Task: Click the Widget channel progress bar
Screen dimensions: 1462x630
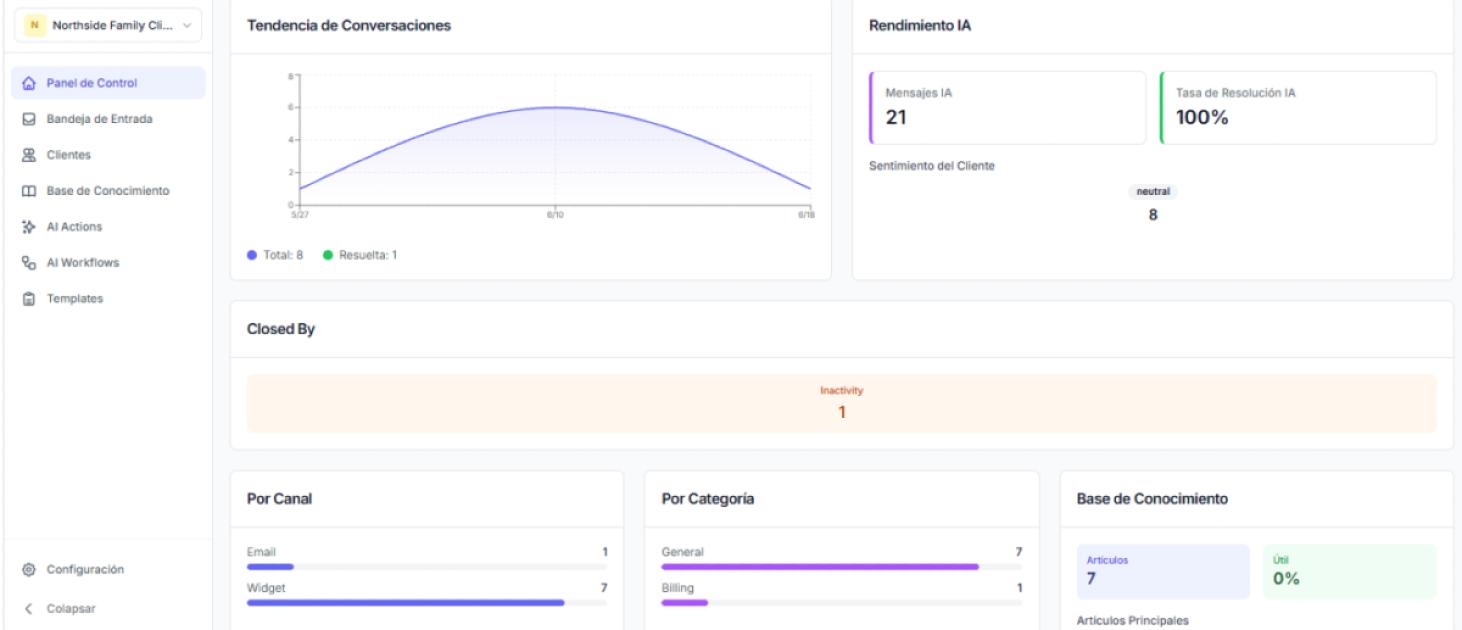Action: pyautogui.click(x=427, y=603)
